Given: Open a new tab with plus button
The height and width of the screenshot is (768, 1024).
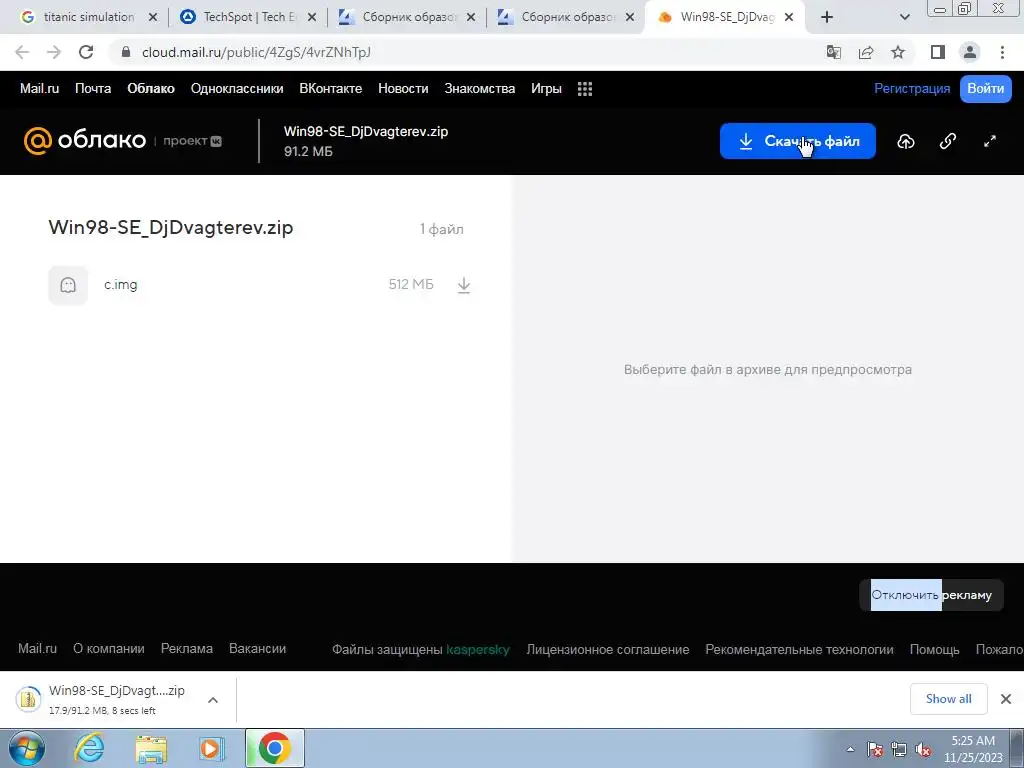Looking at the screenshot, I should 827,18.
